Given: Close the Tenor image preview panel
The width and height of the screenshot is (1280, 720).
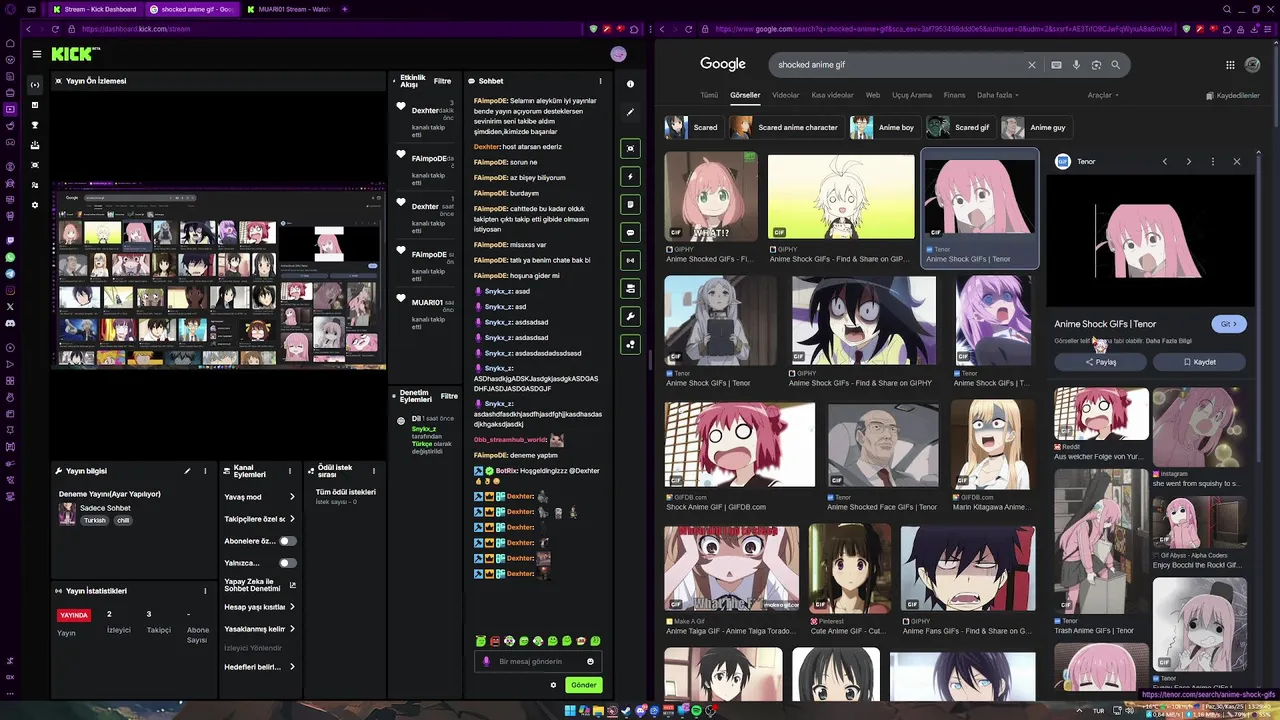Looking at the screenshot, I should click(1236, 161).
